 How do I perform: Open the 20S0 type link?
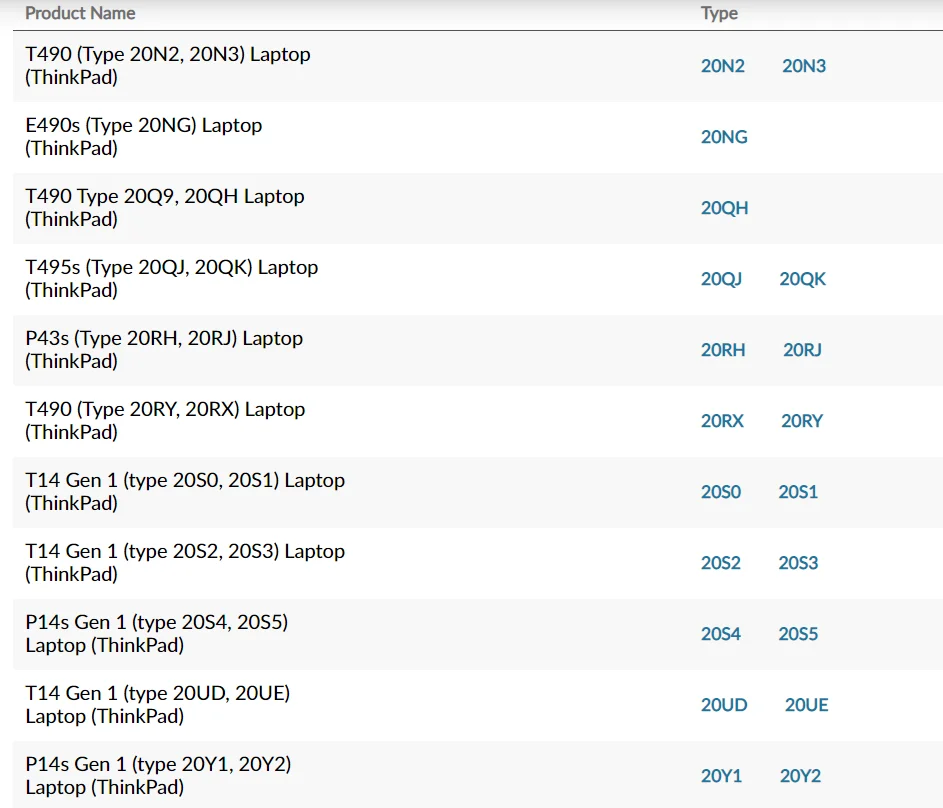(x=720, y=492)
